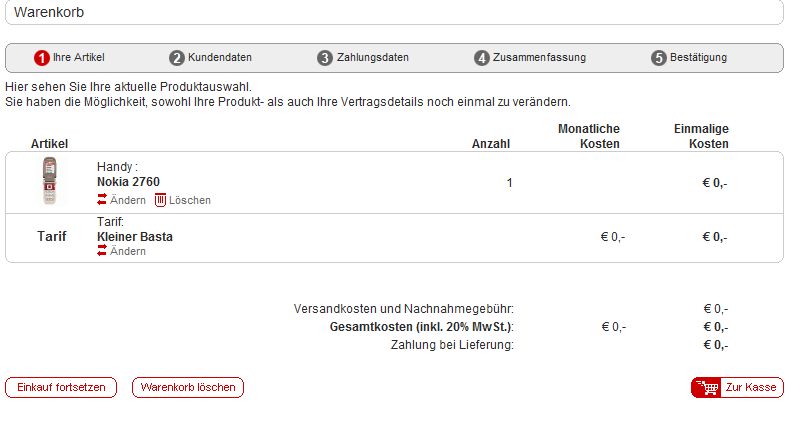
Task: Click the Warenkorb löschen button
Action: (x=188, y=388)
